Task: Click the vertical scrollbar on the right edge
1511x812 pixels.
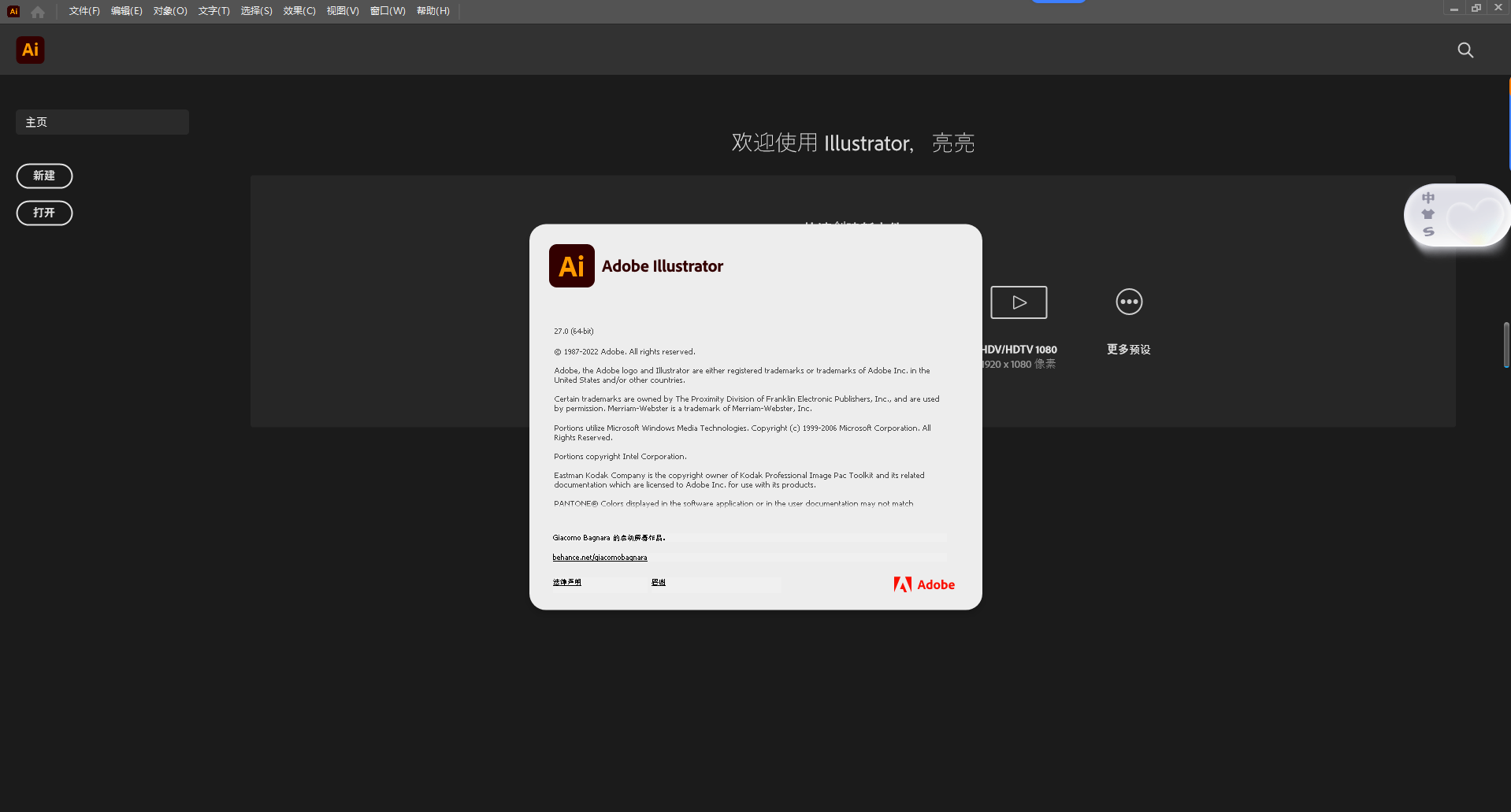Action: pos(1505,344)
